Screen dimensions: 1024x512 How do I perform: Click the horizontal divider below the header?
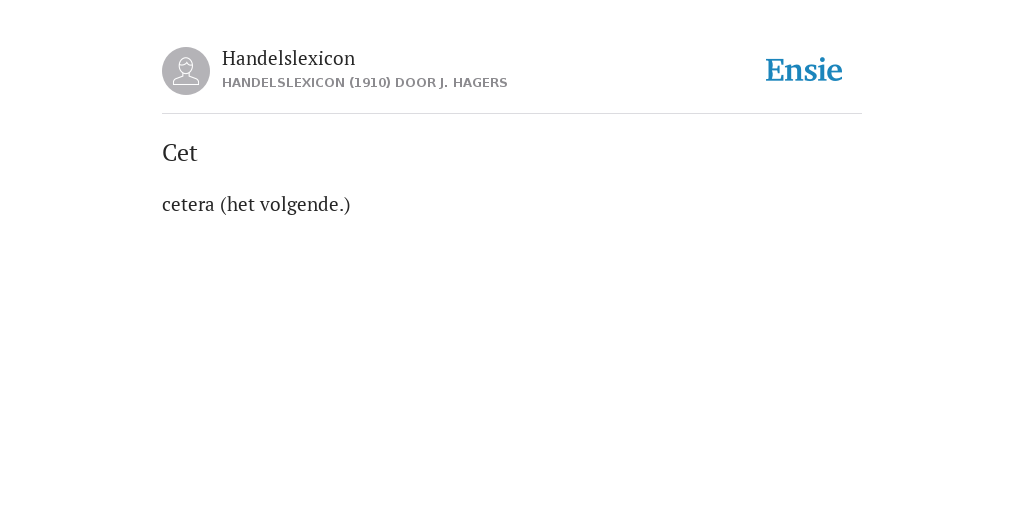[512, 114]
